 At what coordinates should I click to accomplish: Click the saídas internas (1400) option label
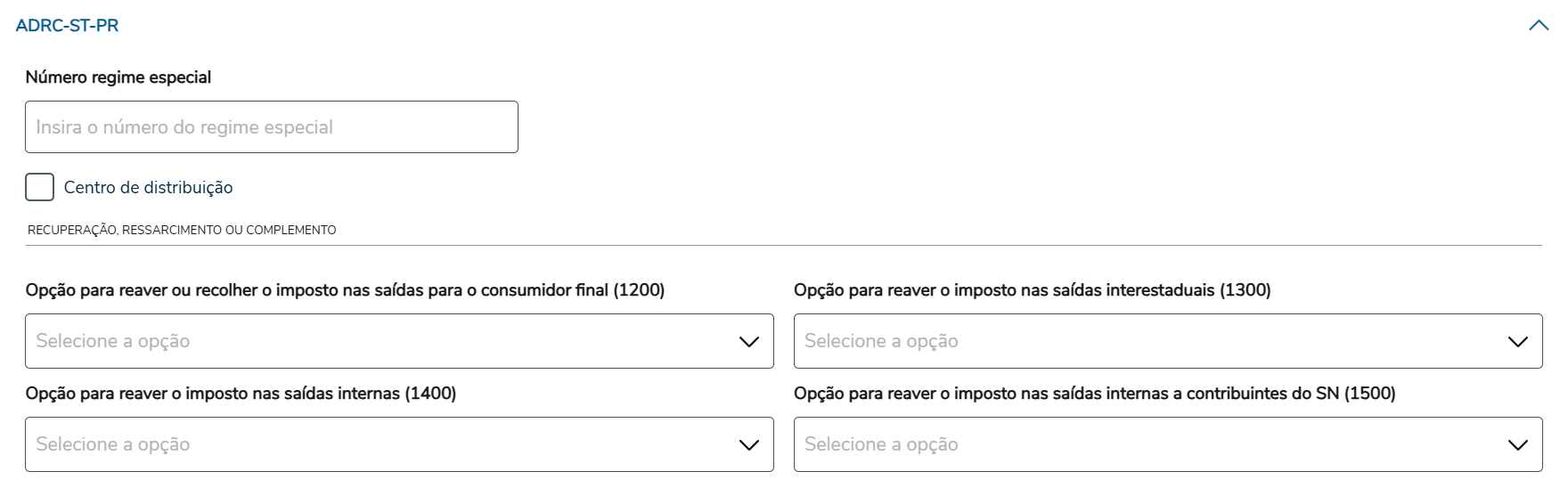pyautogui.click(x=241, y=394)
